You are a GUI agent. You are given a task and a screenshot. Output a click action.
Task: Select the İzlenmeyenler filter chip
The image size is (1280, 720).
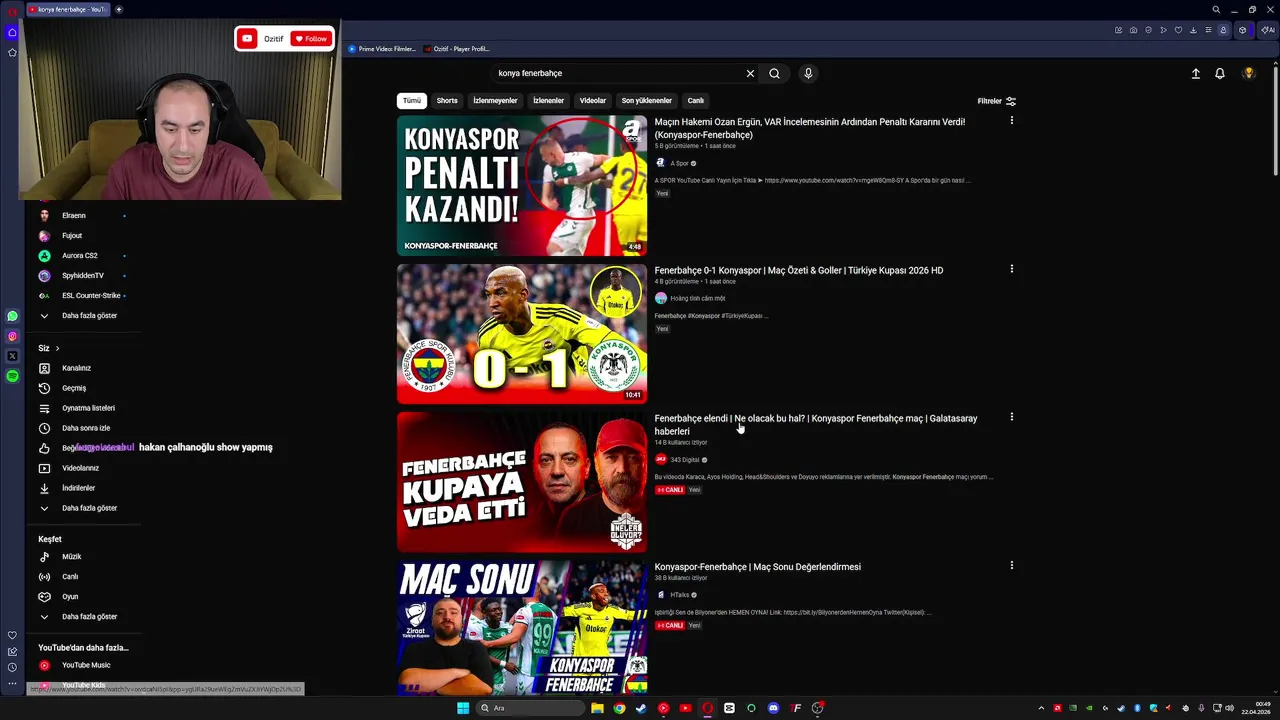[x=495, y=101]
